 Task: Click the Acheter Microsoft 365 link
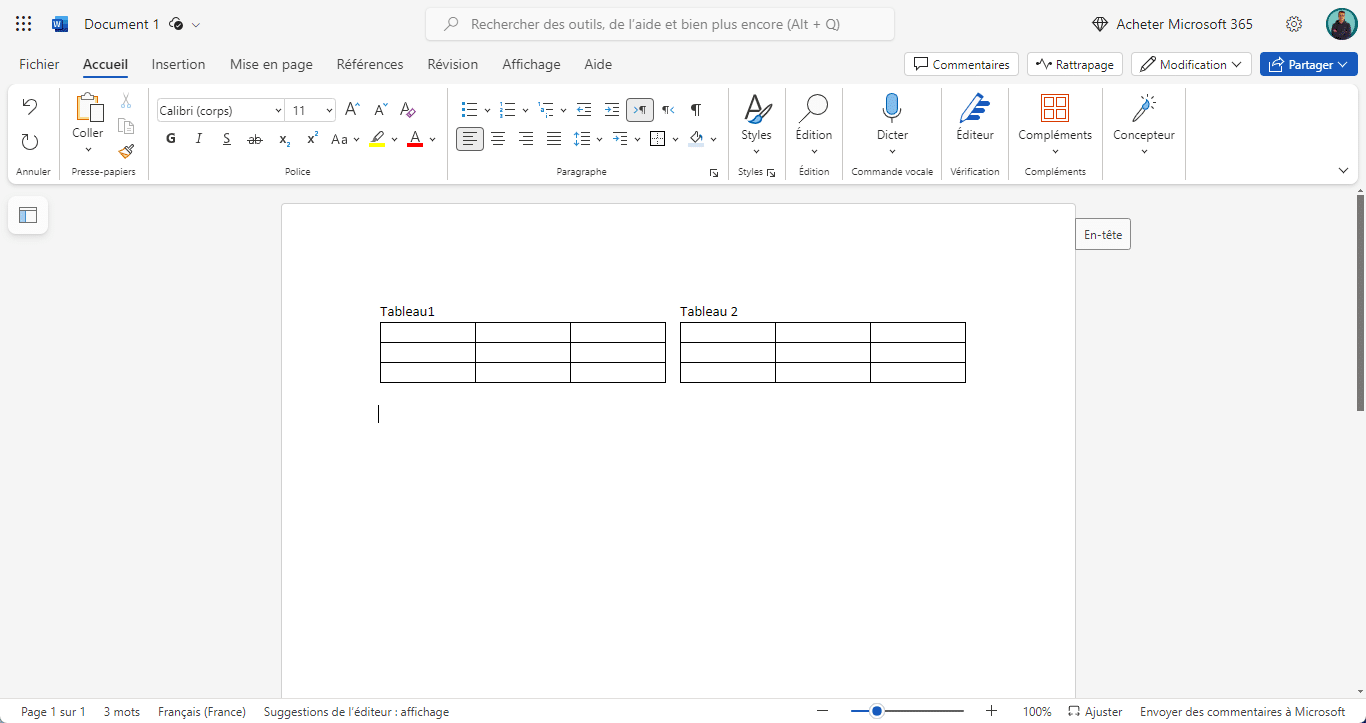click(x=1172, y=24)
